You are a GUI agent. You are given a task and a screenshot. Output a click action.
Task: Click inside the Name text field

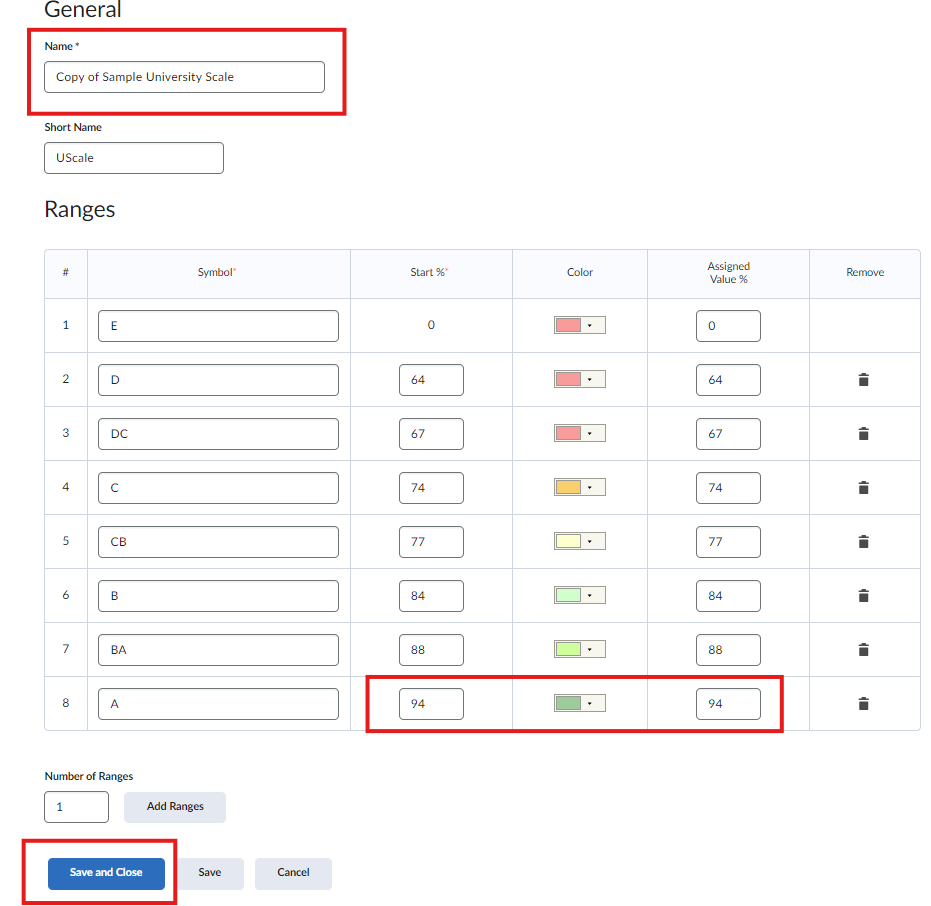pos(184,77)
